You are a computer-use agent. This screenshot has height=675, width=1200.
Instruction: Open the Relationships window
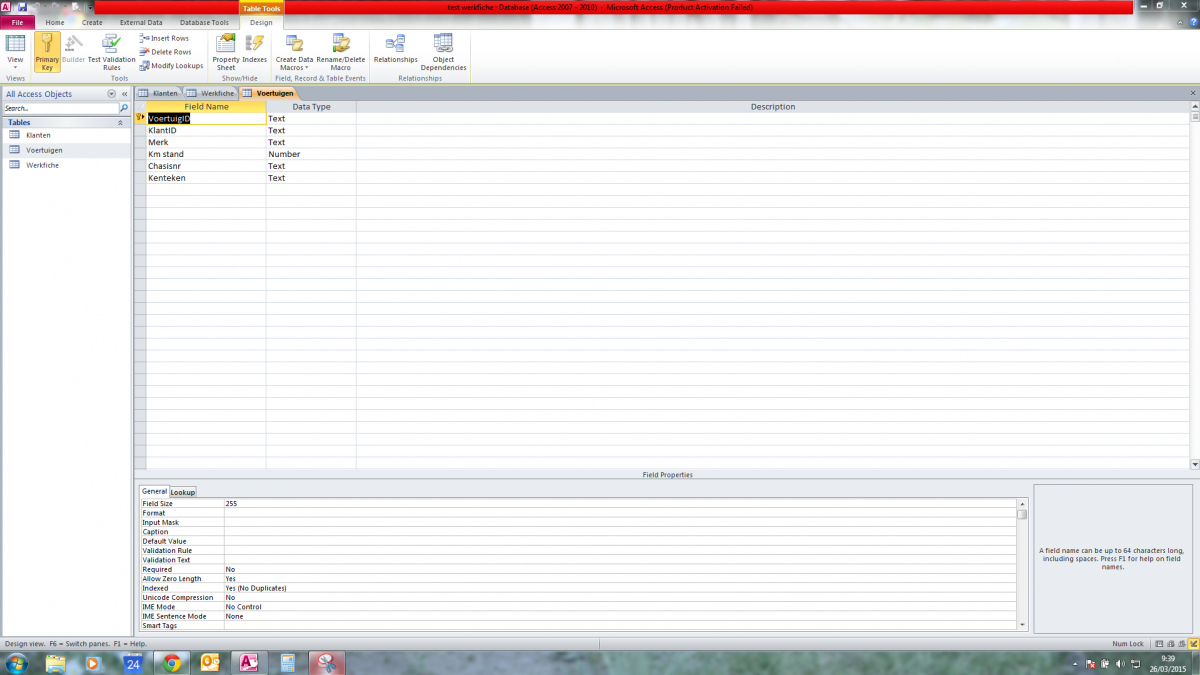[x=395, y=50]
